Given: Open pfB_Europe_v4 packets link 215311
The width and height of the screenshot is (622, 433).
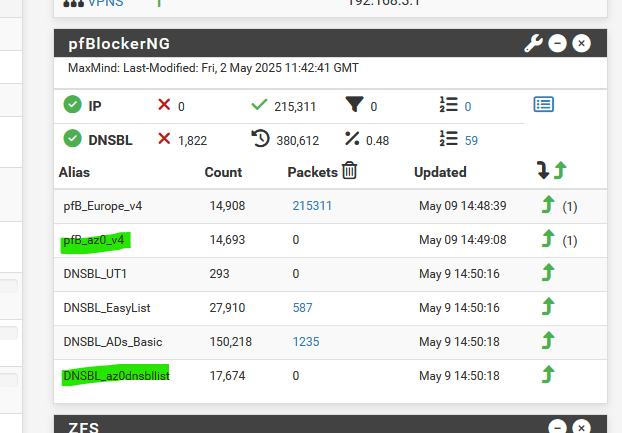Looking at the screenshot, I should pyautogui.click(x=312, y=206).
